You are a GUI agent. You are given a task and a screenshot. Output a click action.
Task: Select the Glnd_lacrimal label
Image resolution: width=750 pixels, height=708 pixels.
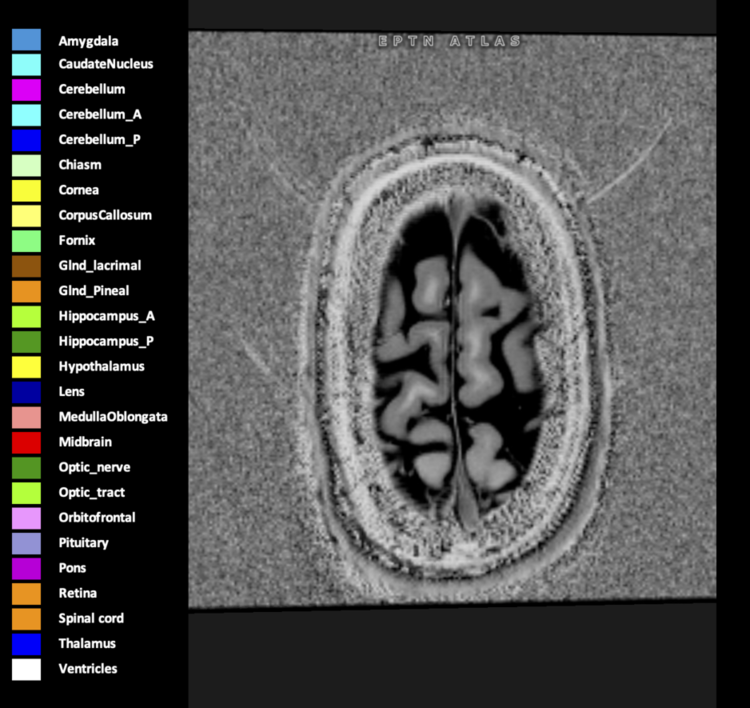point(100,266)
